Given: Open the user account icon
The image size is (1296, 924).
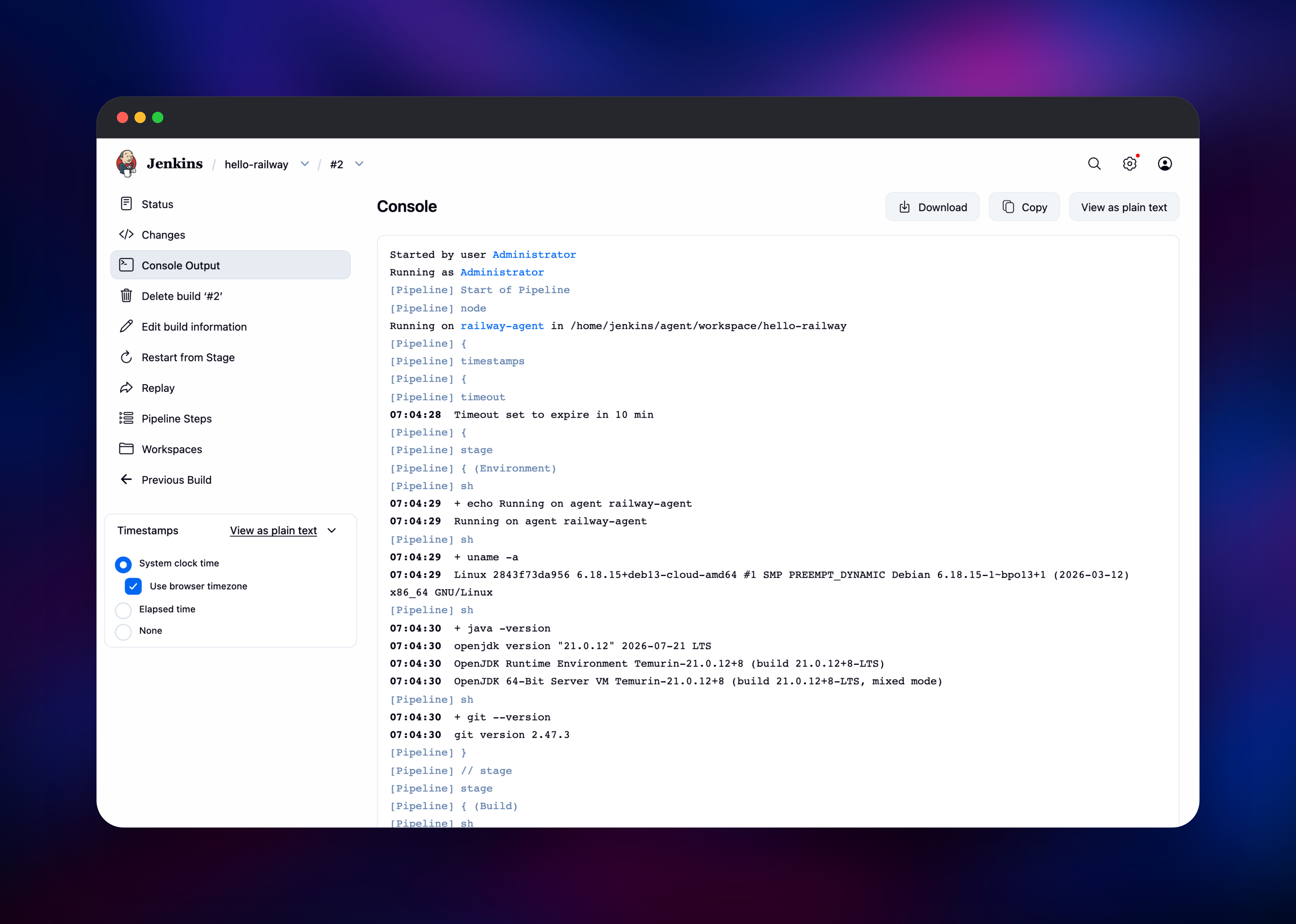Looking at the screenshot, I should pyautogui.click(x=1165, y=164).
